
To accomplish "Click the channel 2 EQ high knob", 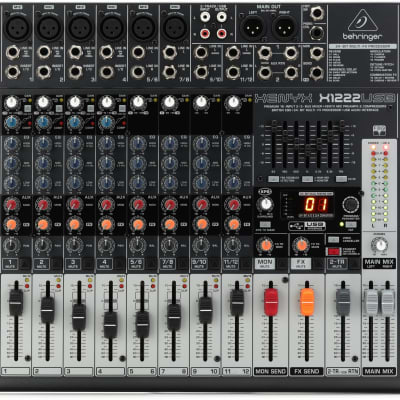I will [x=43, y=144].
